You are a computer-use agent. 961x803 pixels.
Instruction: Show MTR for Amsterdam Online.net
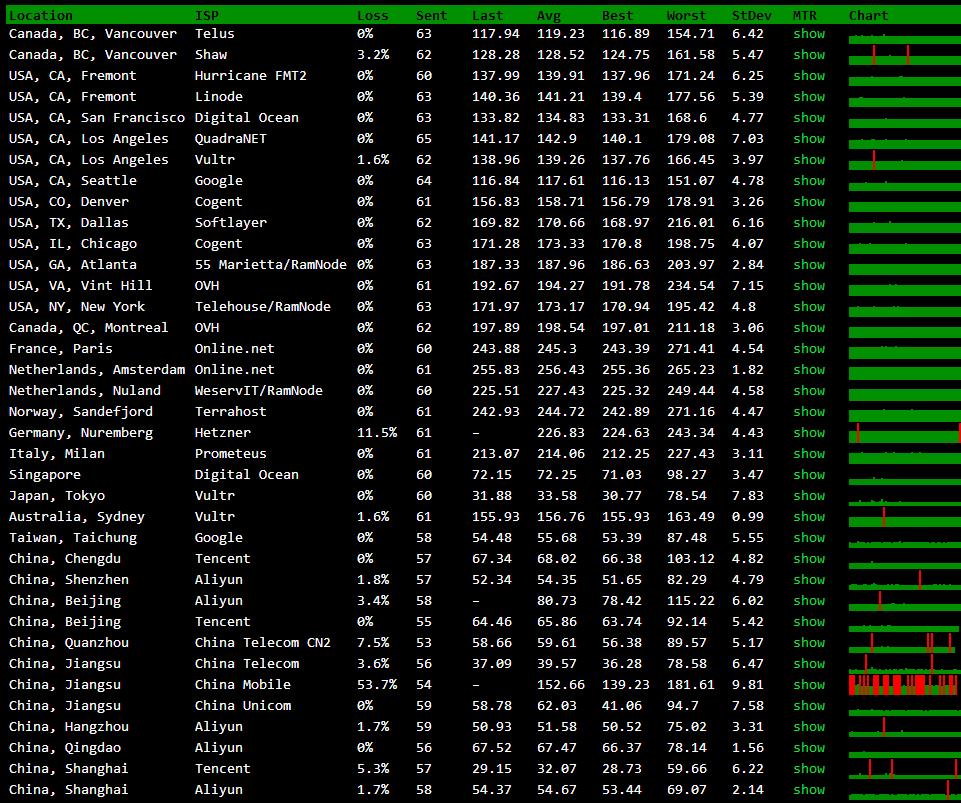point(809,370)
